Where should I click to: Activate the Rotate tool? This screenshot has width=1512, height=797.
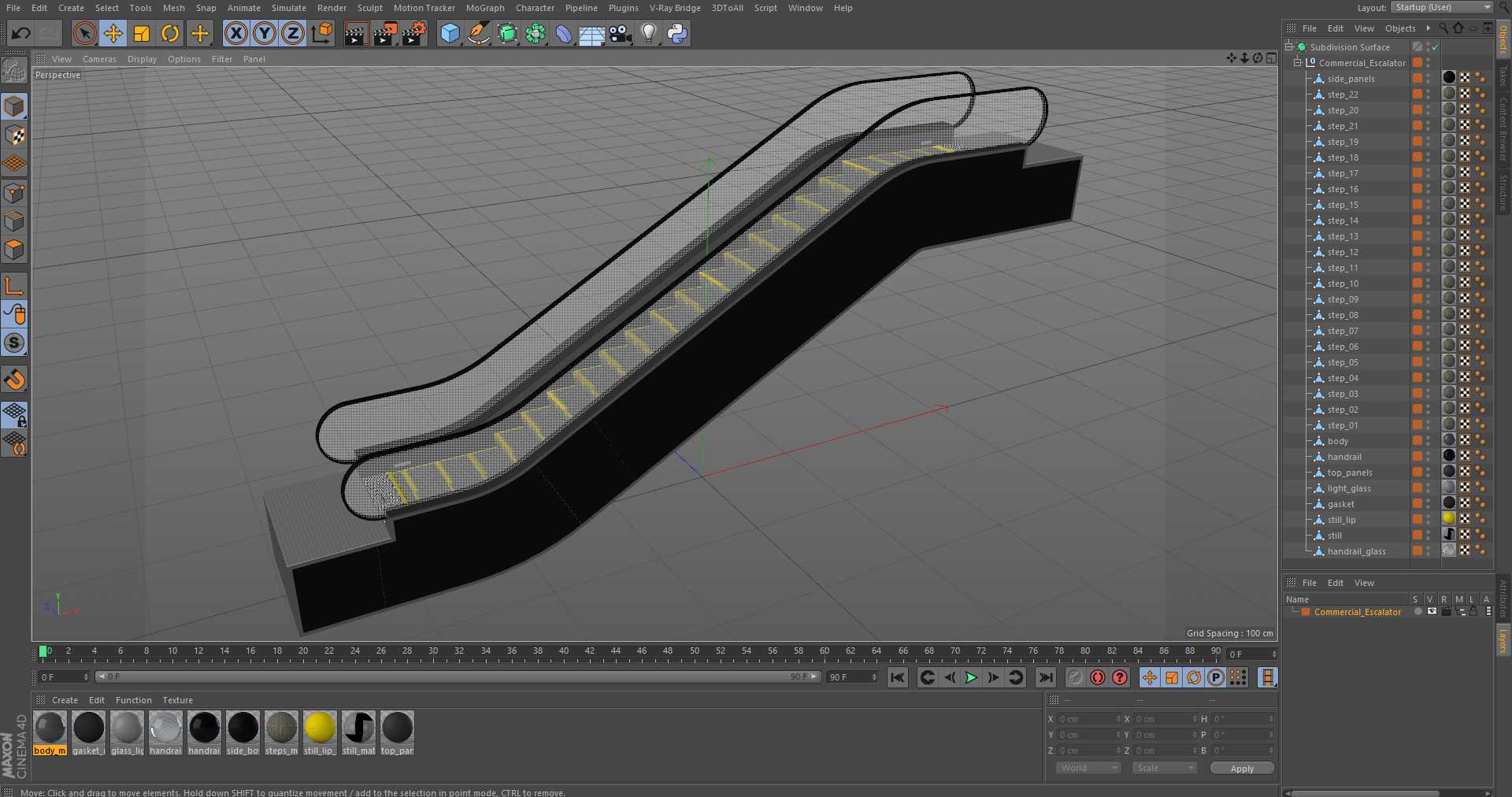170,33
